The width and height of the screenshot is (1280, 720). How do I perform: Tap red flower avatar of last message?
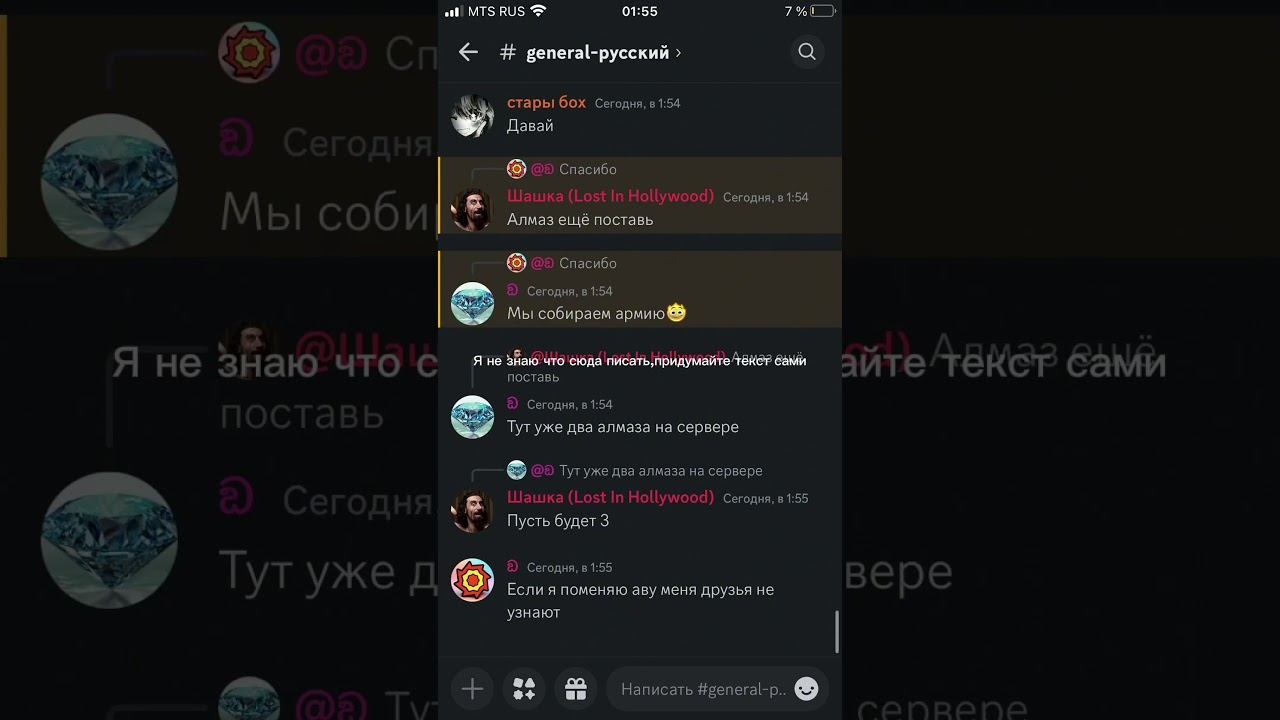point(472,580)
